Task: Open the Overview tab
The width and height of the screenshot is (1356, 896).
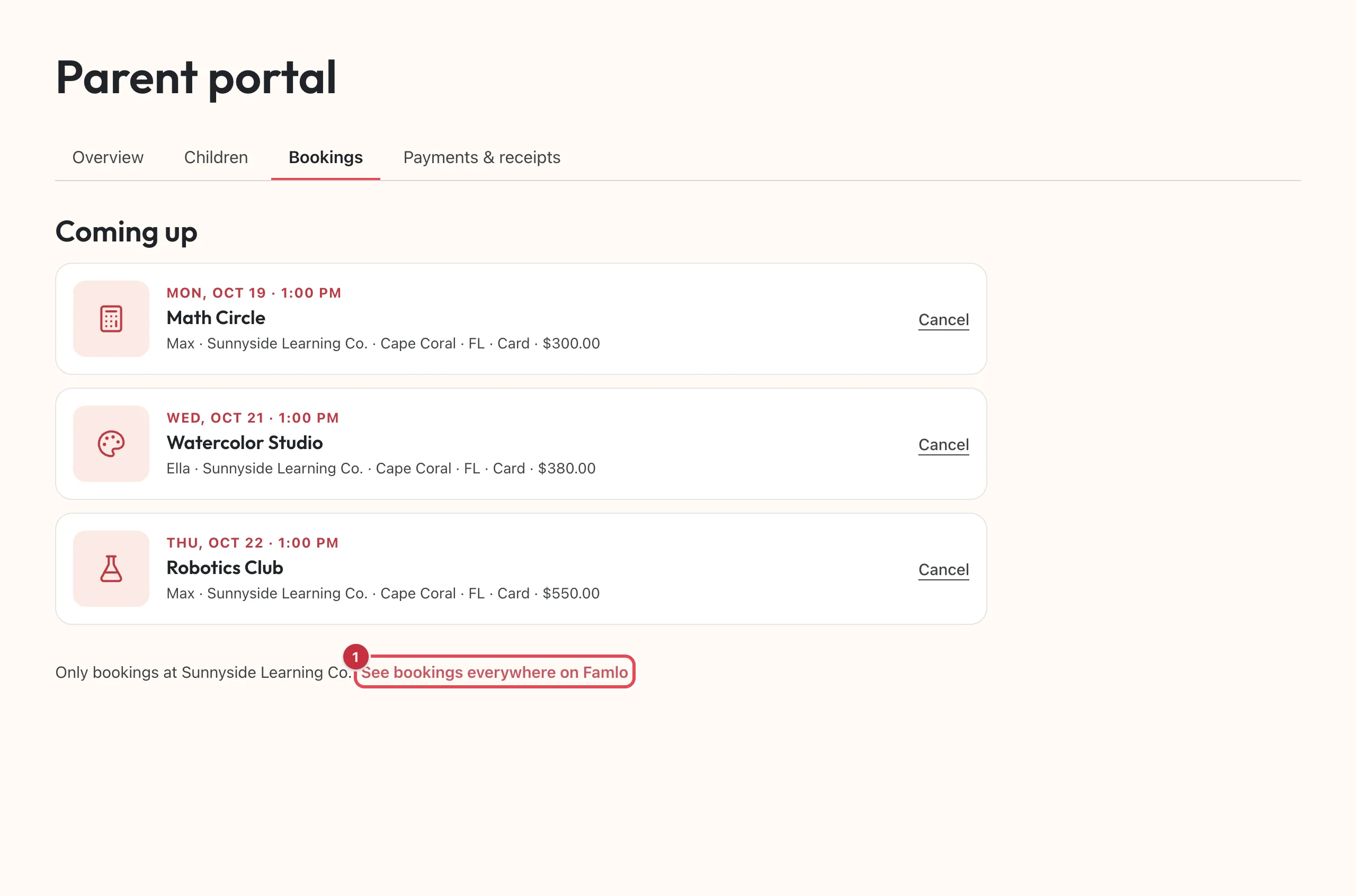Action: coord(108,157)
